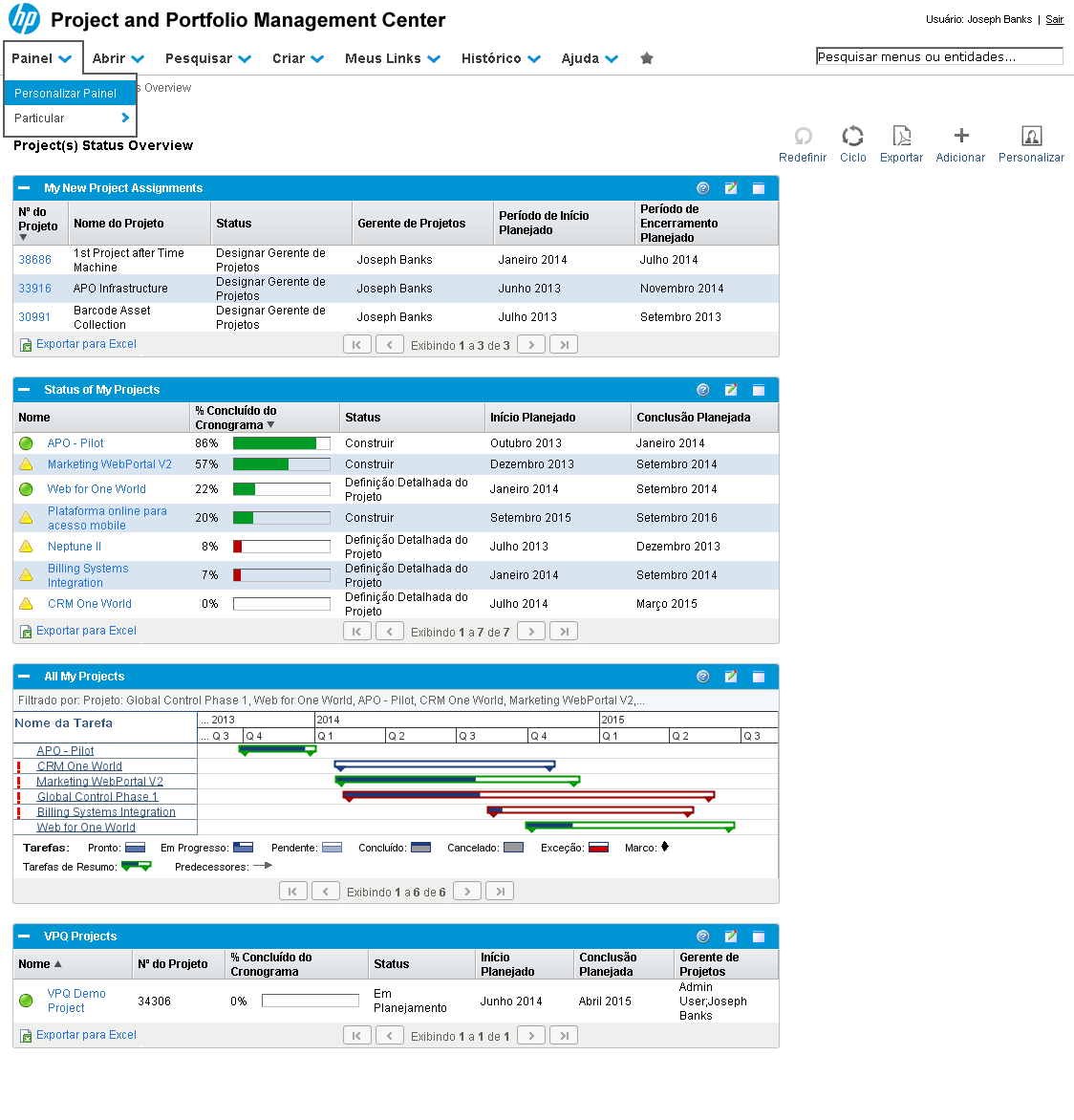The width and height of the screenshot is (1074, 1120).
Task: Open help for My New Project Assignments portlet
Action: pos(703,188)
